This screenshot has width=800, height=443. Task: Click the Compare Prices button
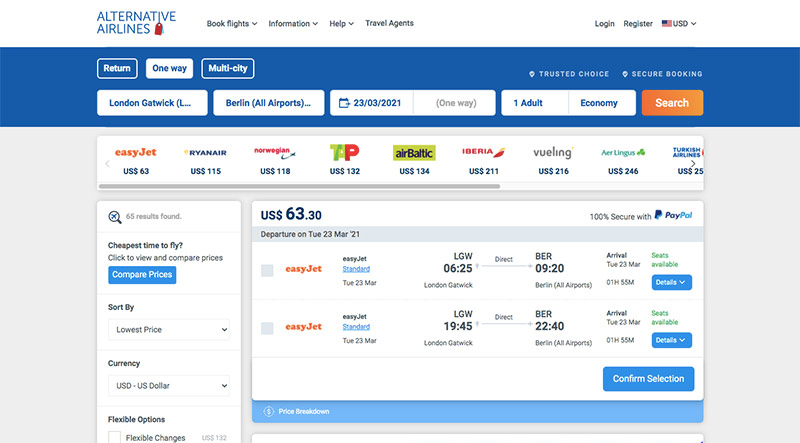click(142, 275)
